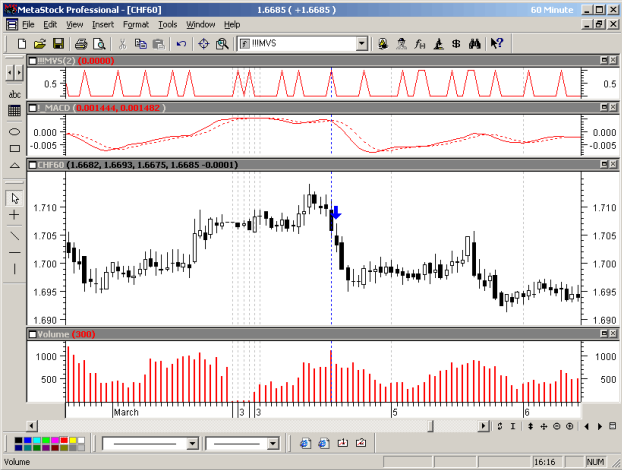Open the View menu
622x470 pixels.
tap(75, 25)
